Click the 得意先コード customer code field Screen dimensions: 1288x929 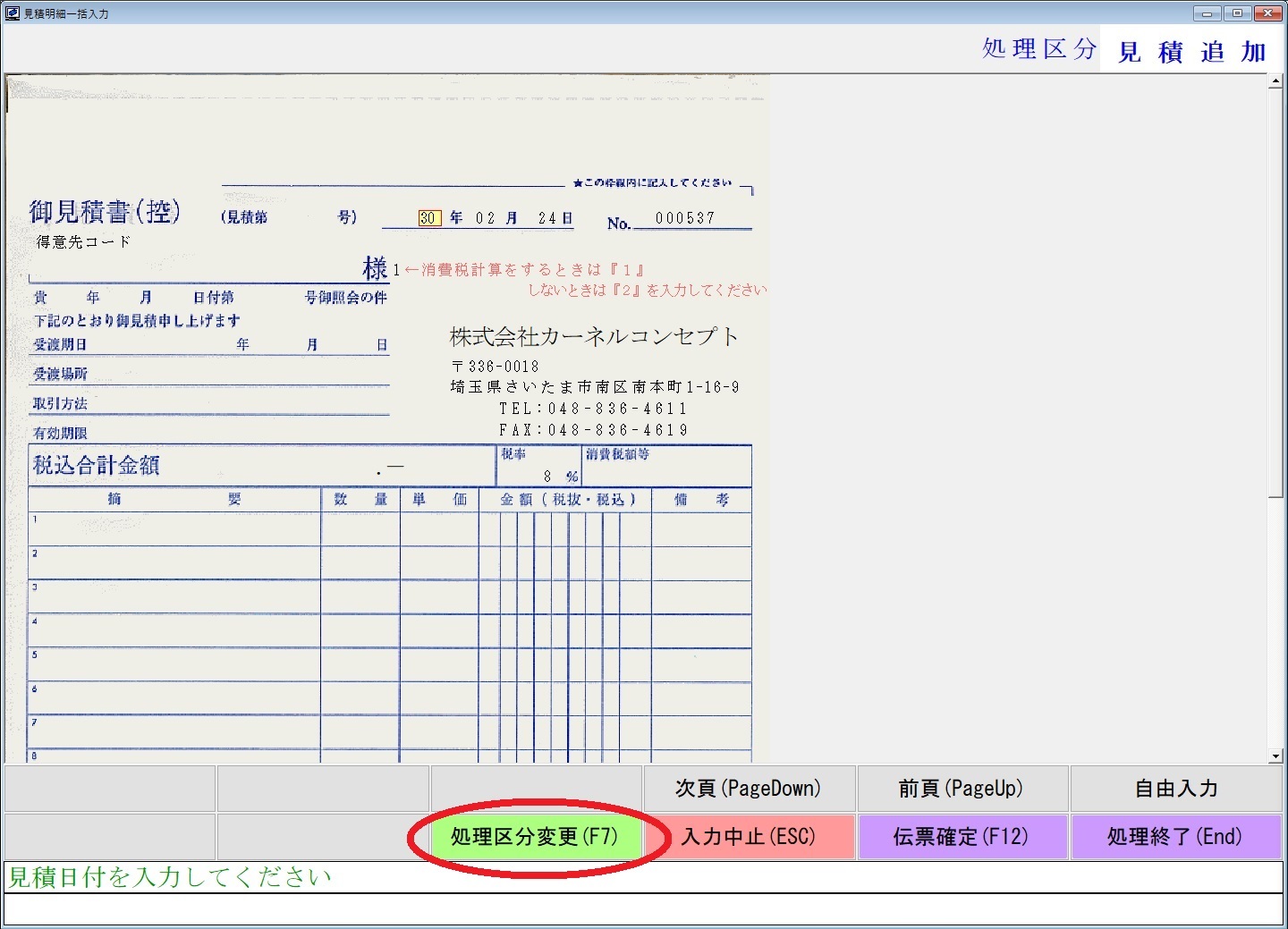pyautogui.click(x=80, y=241)
